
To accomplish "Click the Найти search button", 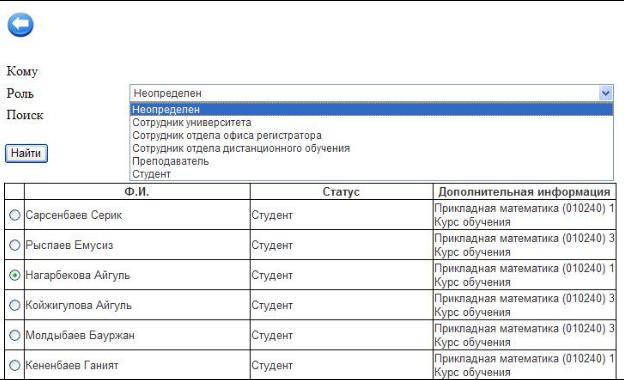I will pos(26,153).
